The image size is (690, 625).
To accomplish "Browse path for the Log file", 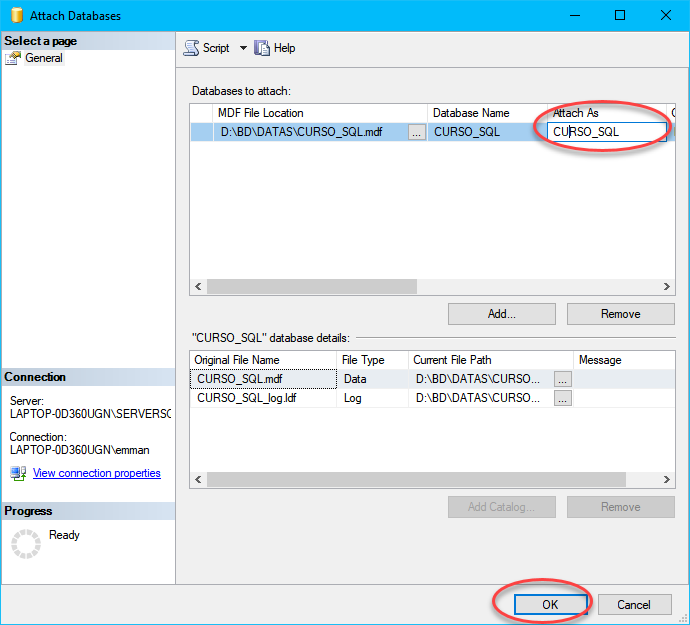I will [563, 398].
